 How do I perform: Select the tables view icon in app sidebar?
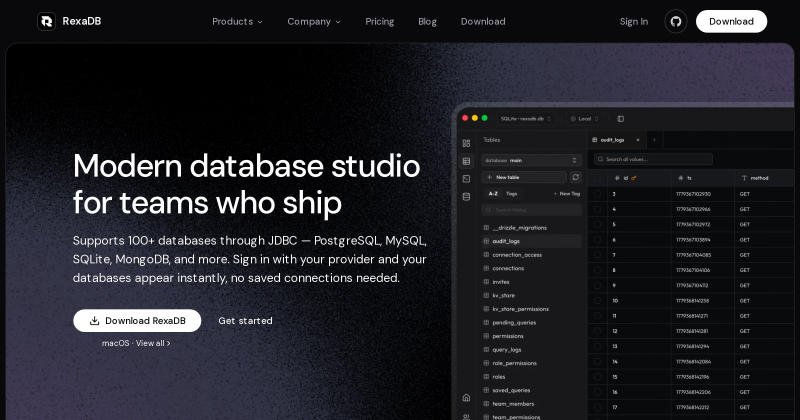click(x=466, y=161)
